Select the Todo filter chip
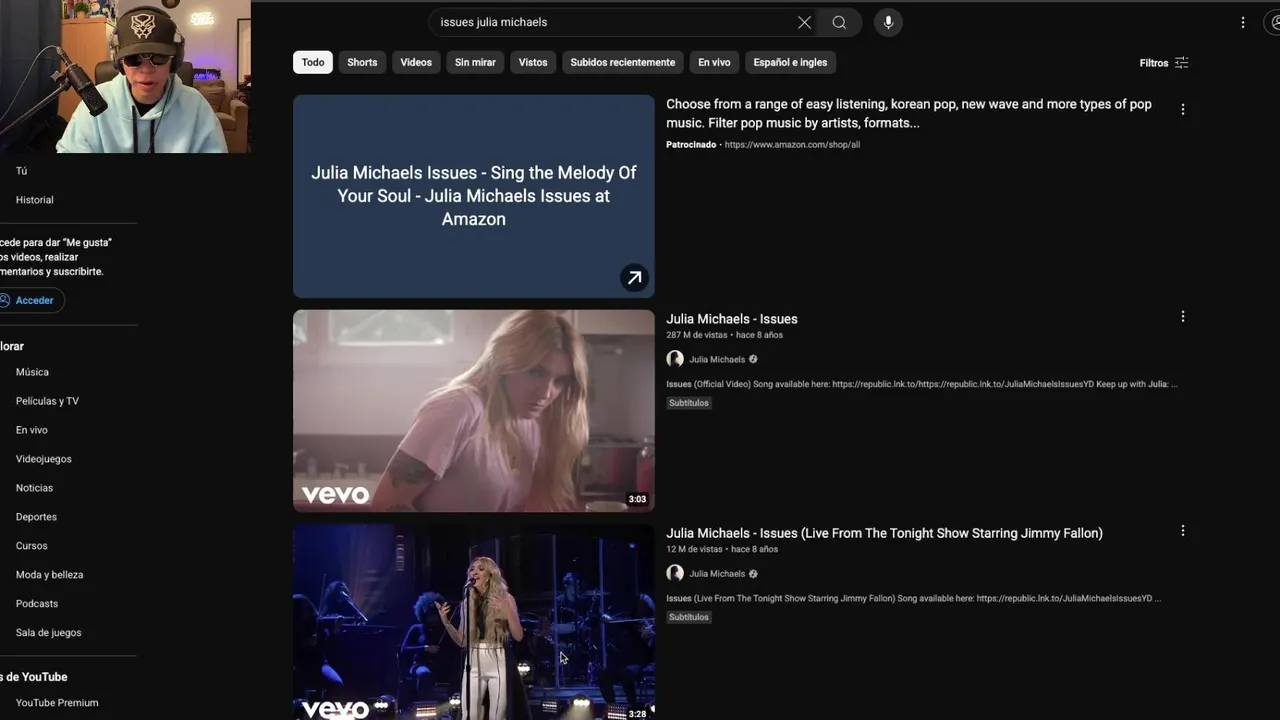 [x=313, y=62]
